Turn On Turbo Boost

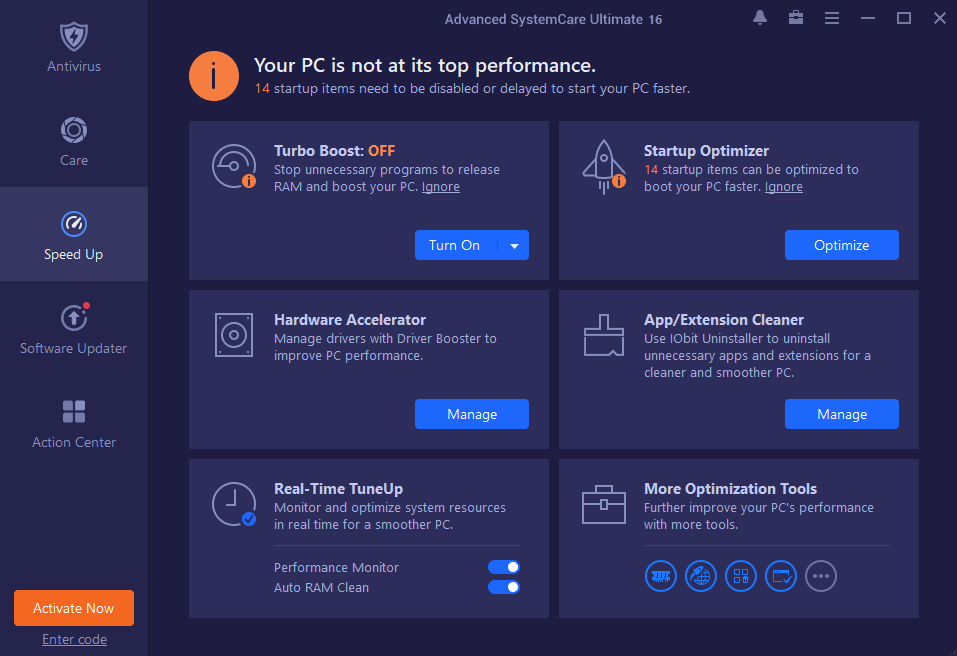click(x=454, y=245)
